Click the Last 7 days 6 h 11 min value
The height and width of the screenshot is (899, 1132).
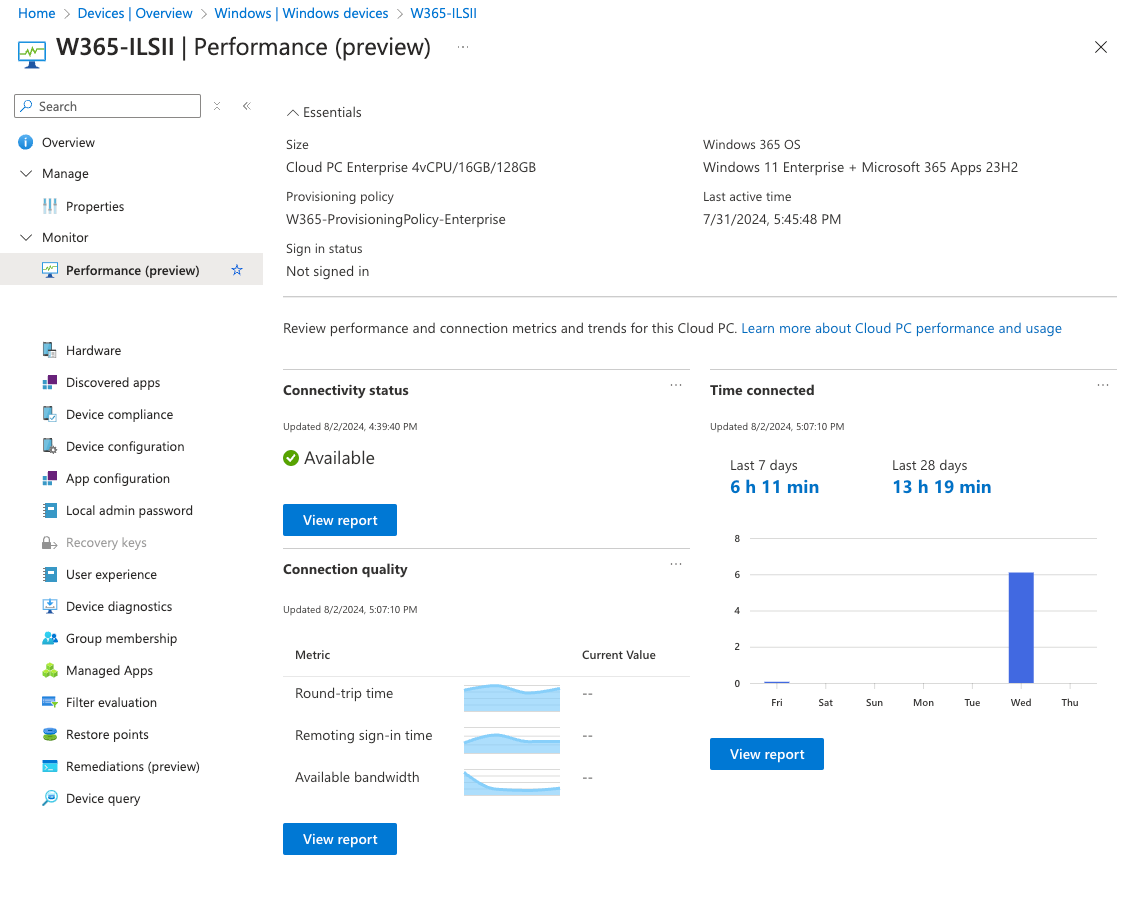(775, 487)
